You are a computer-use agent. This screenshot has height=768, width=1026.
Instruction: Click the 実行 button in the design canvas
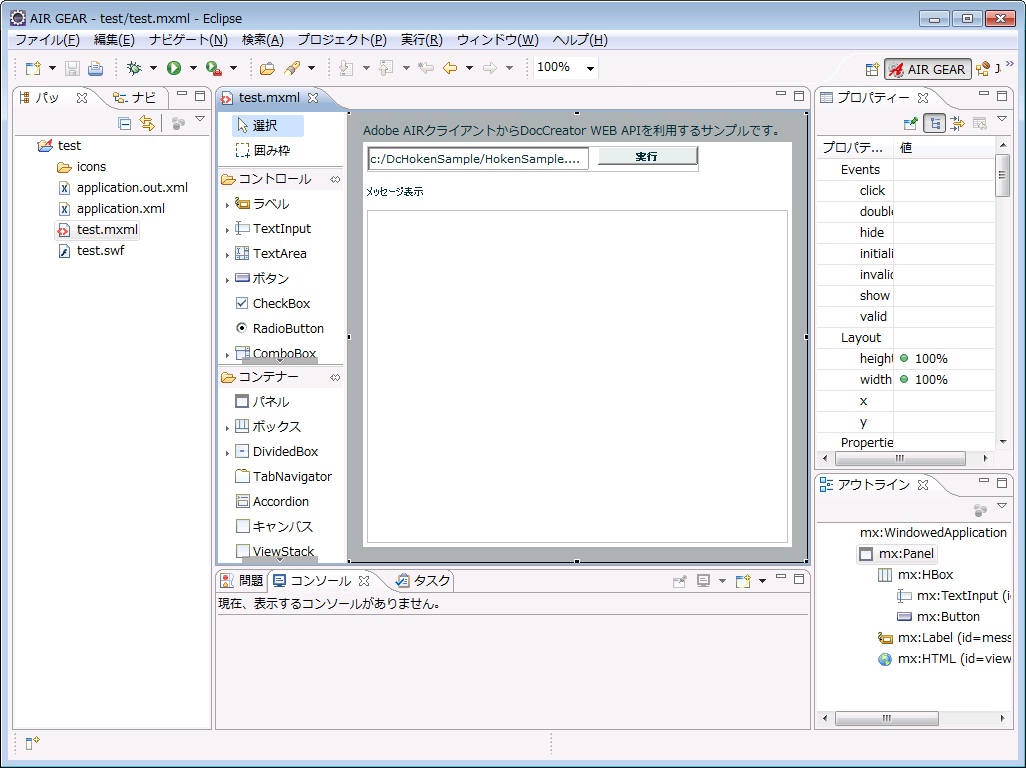pos(647,156)
